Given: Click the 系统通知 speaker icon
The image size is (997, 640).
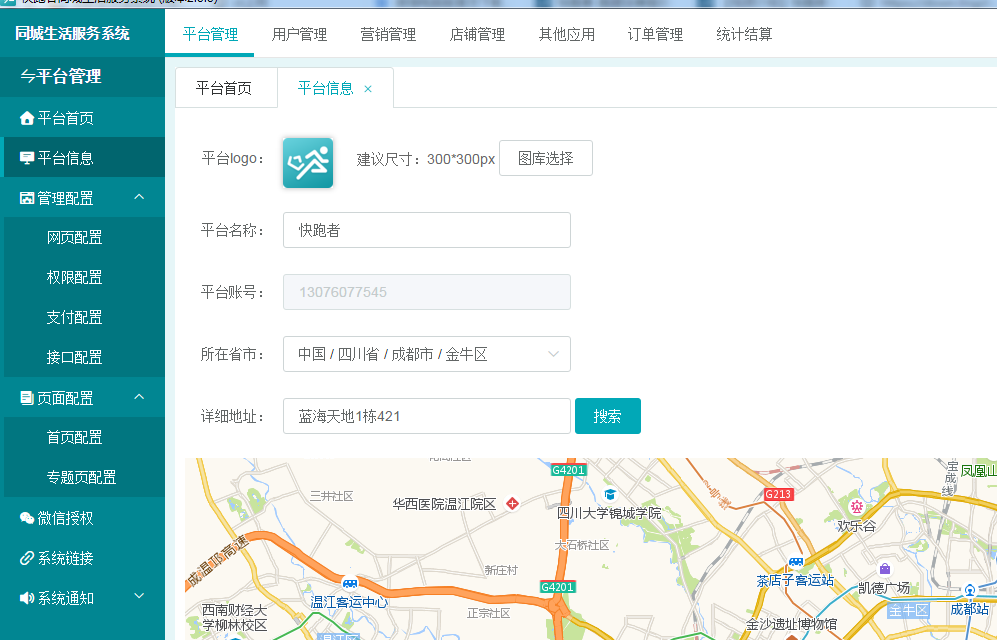Looking at the screenshot, I should click(27, 598).
